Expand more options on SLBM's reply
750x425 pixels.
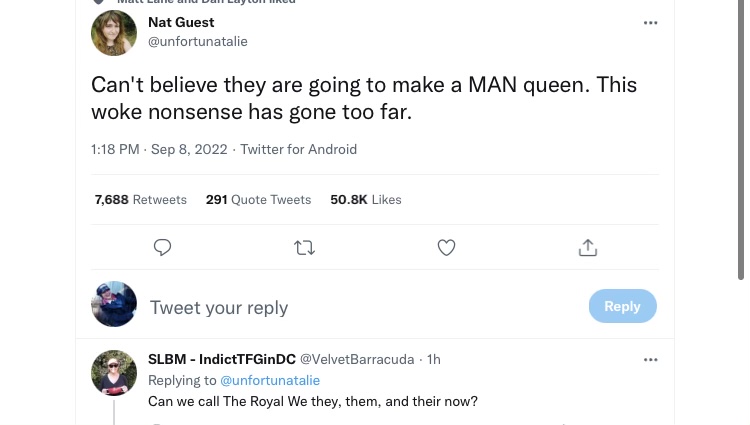tap(651, 359)
